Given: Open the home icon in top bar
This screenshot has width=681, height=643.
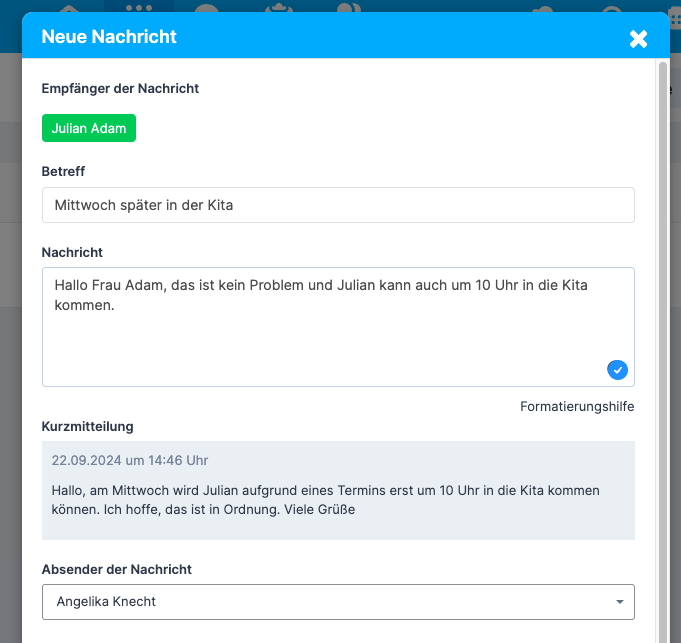Looking at the screenshot, I should (69, 7).
